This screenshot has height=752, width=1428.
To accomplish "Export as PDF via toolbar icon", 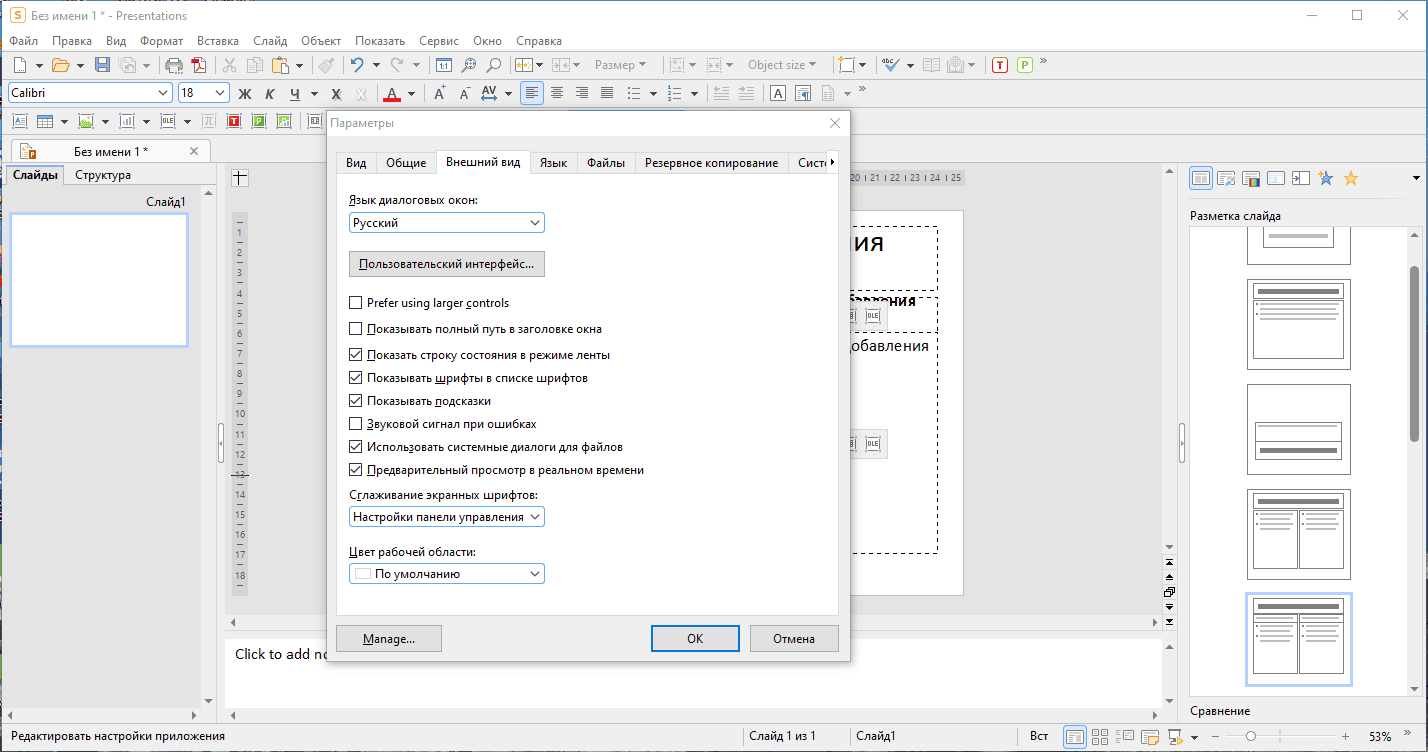I will click(x=198, y=65).
